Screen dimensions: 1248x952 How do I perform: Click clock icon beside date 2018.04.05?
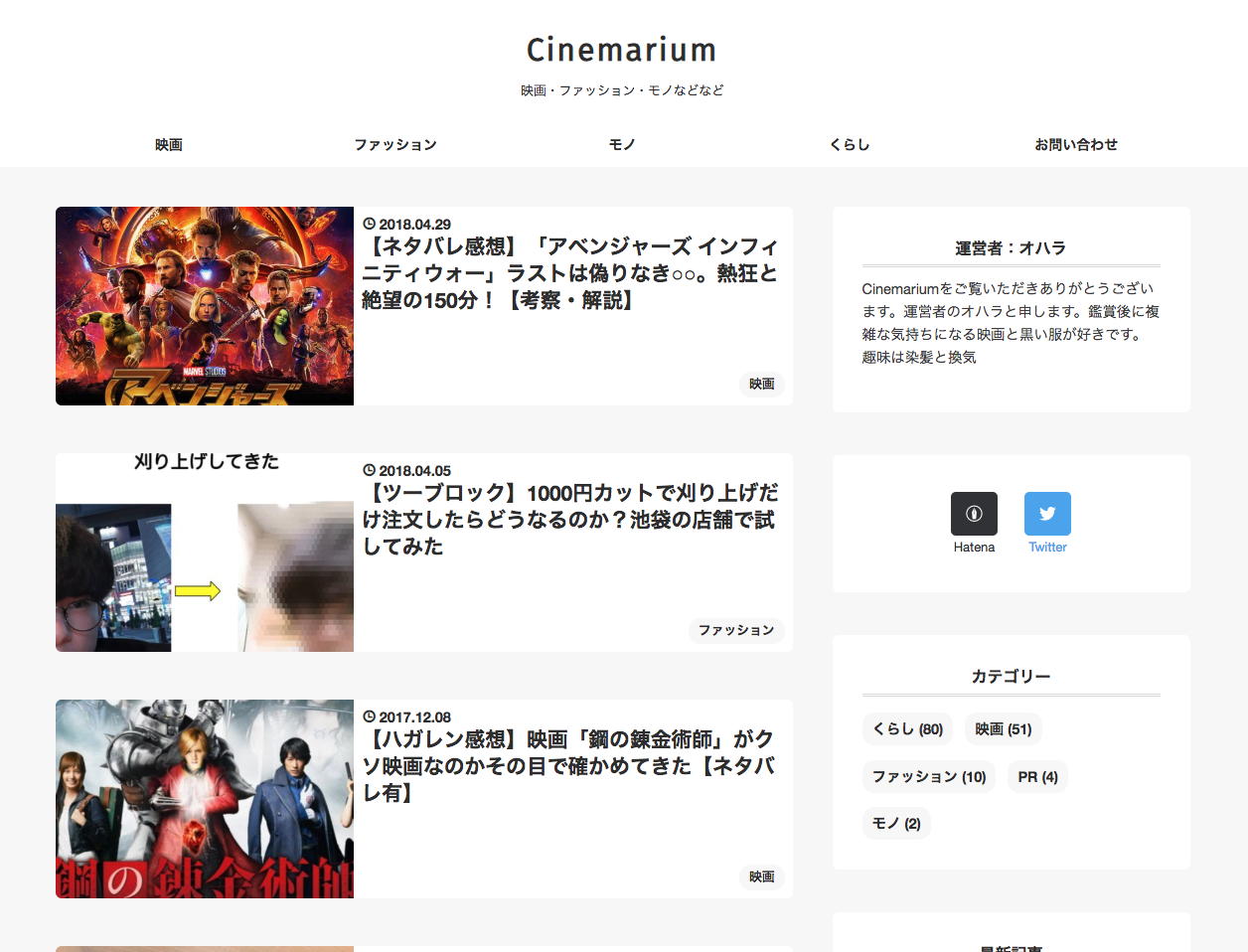(x=369, y=470)
